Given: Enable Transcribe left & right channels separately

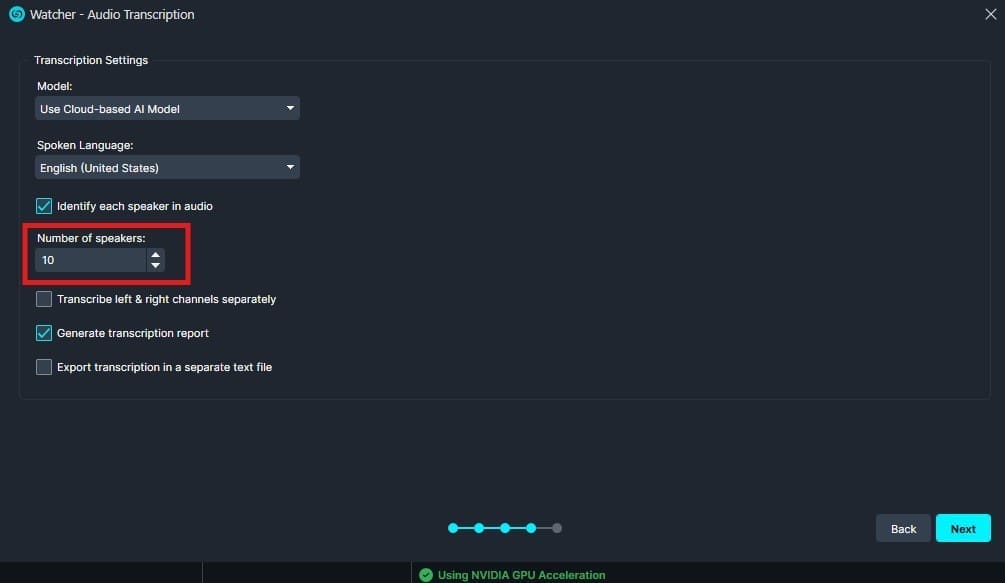Looking at the screenshot, I should [x=44, y=299].
